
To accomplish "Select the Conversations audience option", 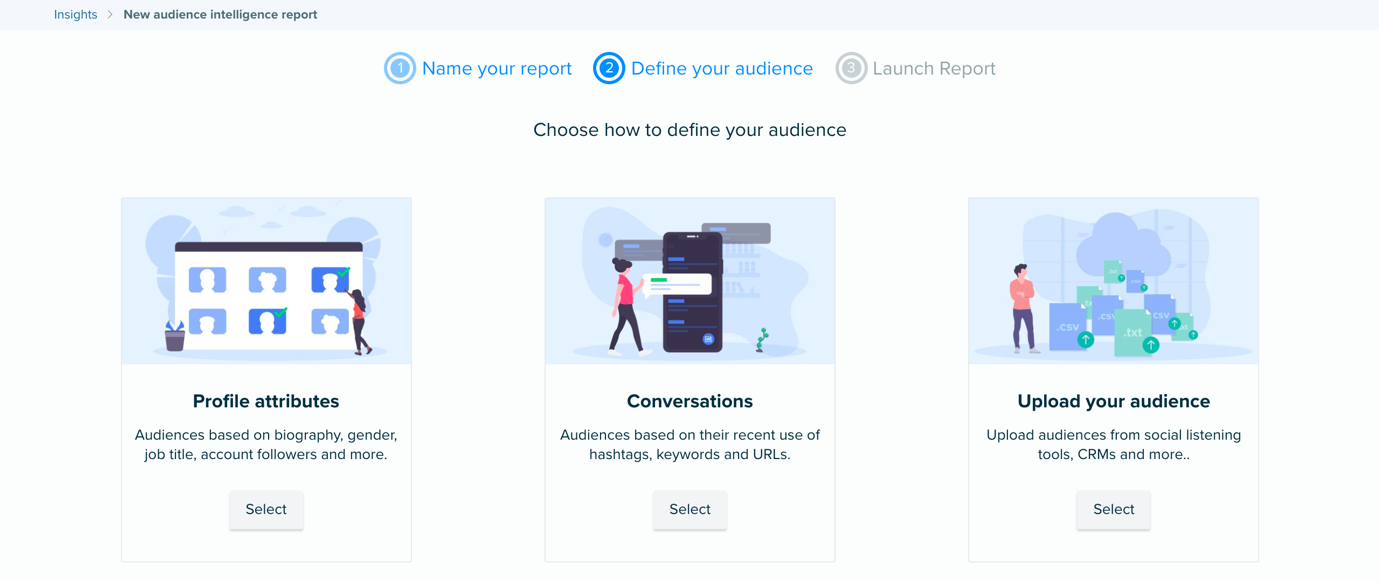I will click(x=690, y=510).
